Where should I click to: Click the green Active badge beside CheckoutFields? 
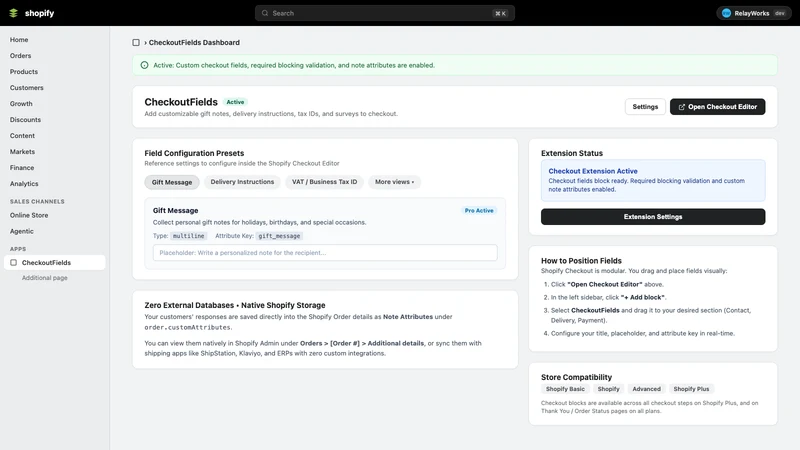[235, 102]
